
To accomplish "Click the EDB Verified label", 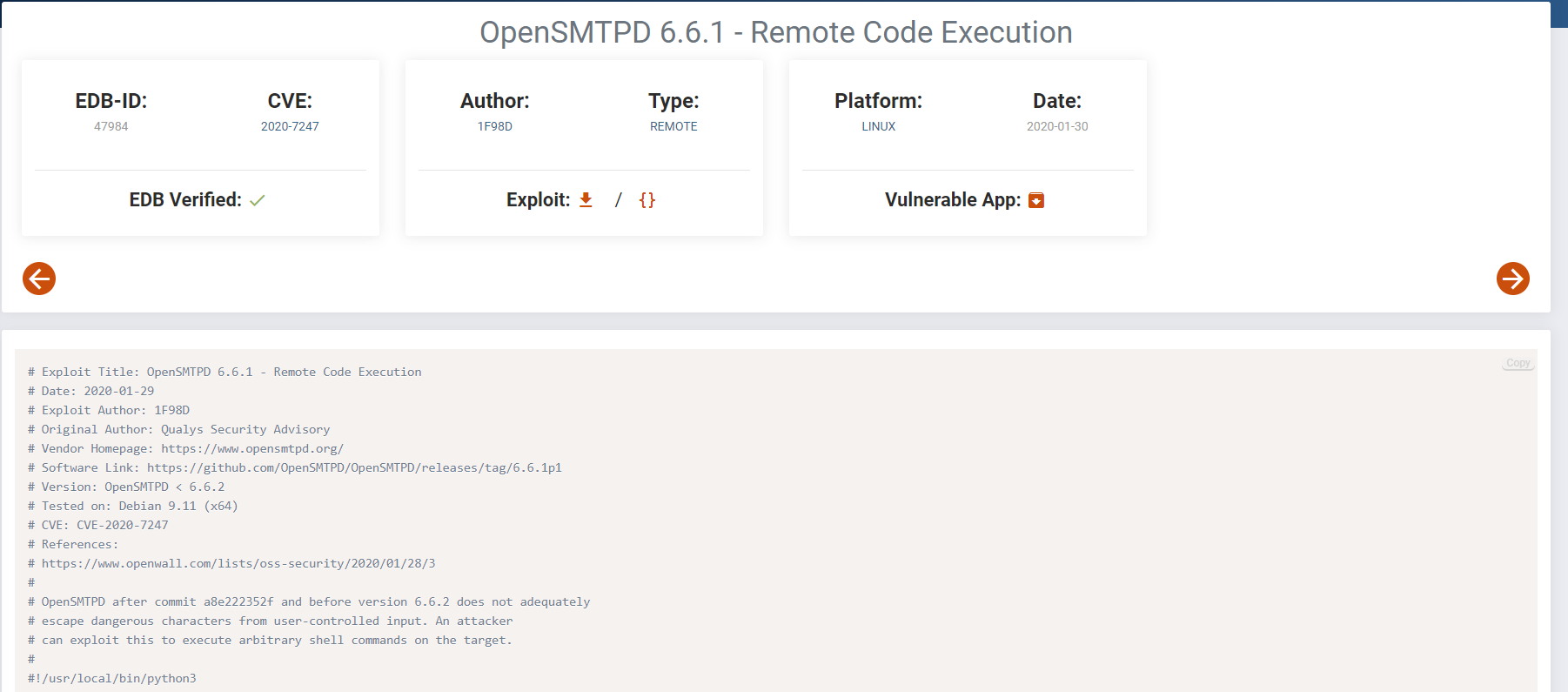I will click(x=185, y=200).
